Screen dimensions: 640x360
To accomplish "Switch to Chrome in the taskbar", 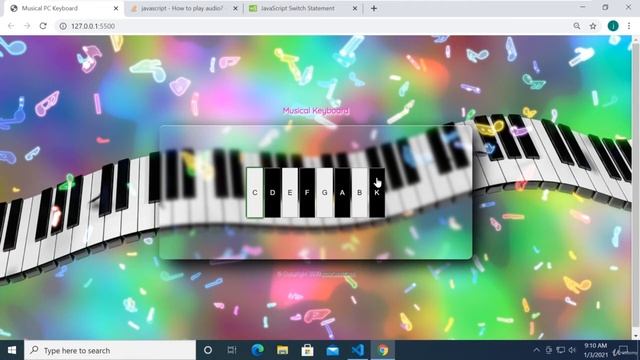I will 383,350.
